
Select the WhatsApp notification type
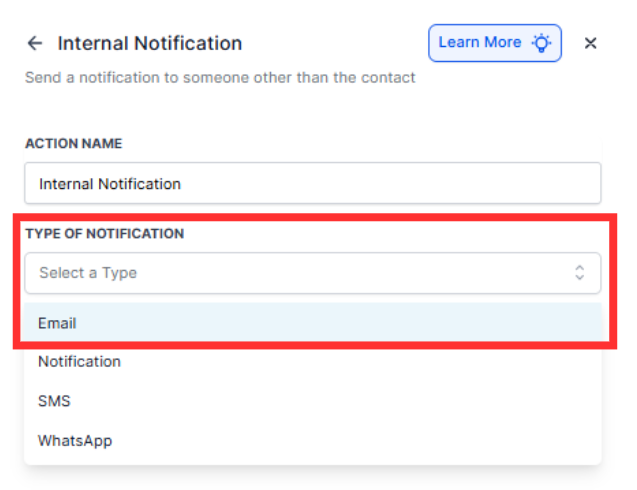[x=75, y=440]
